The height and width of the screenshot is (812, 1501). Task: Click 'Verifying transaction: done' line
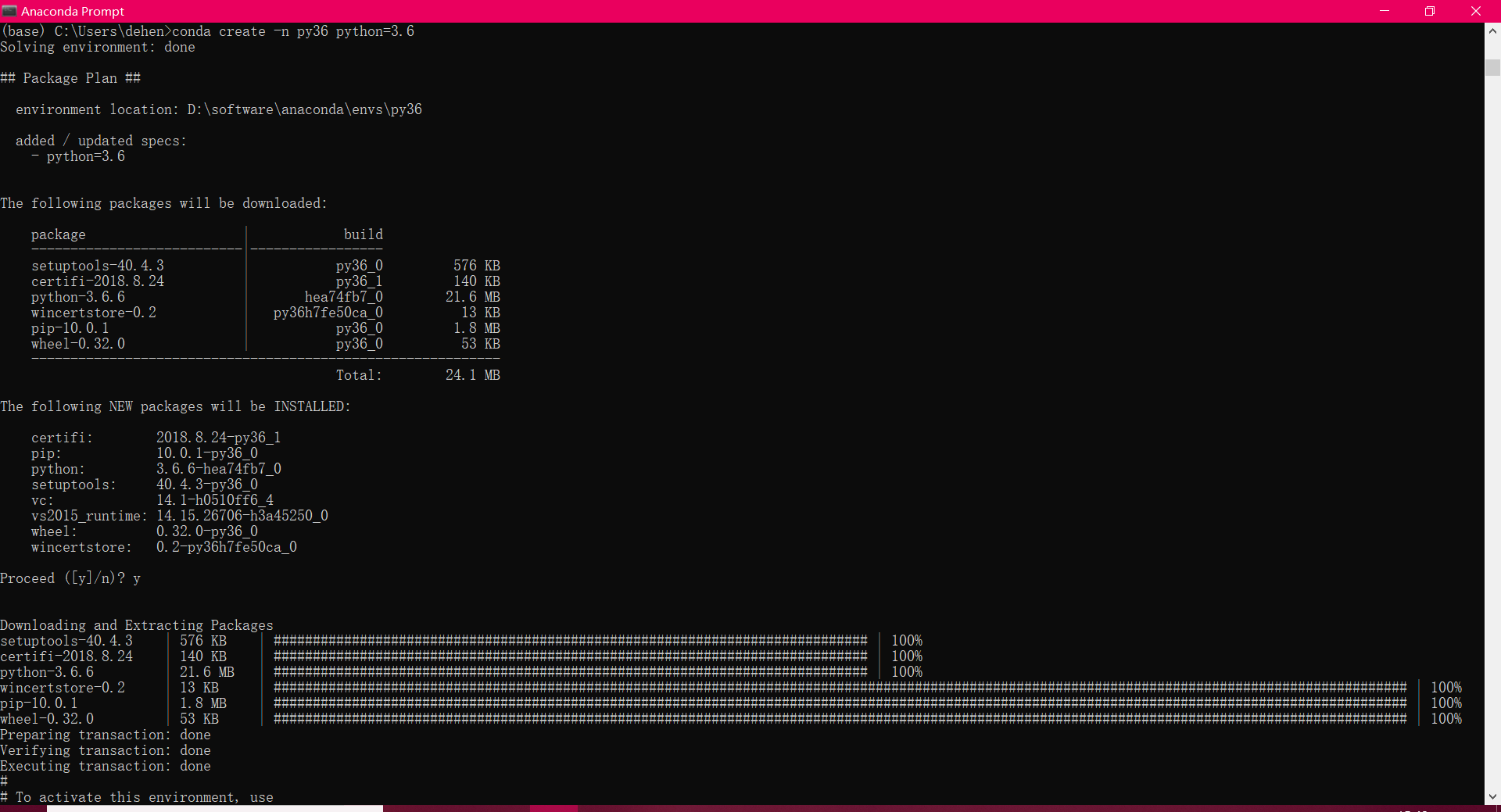point(106,750)
